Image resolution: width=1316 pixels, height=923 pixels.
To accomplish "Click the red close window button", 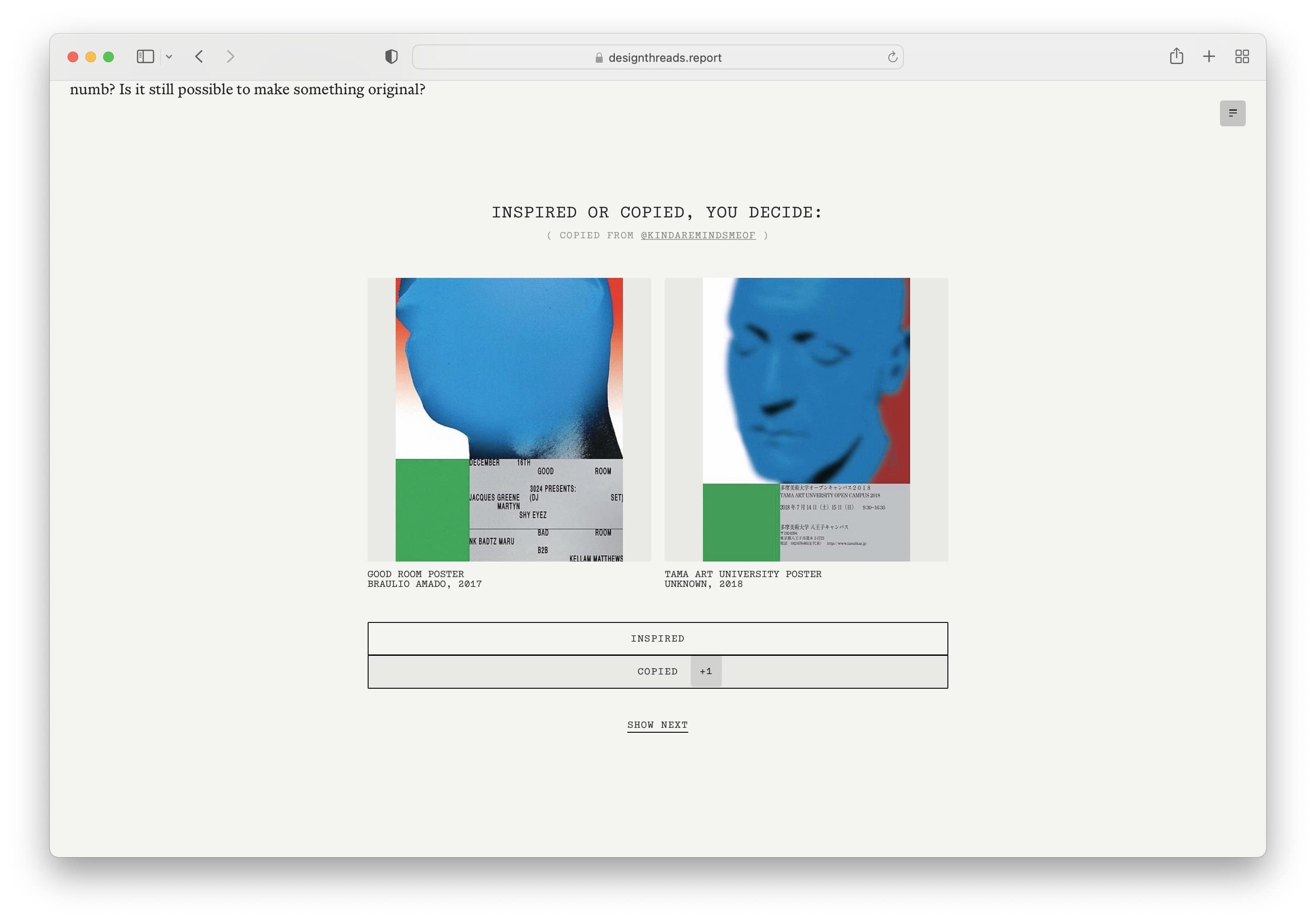I will 73,57.
